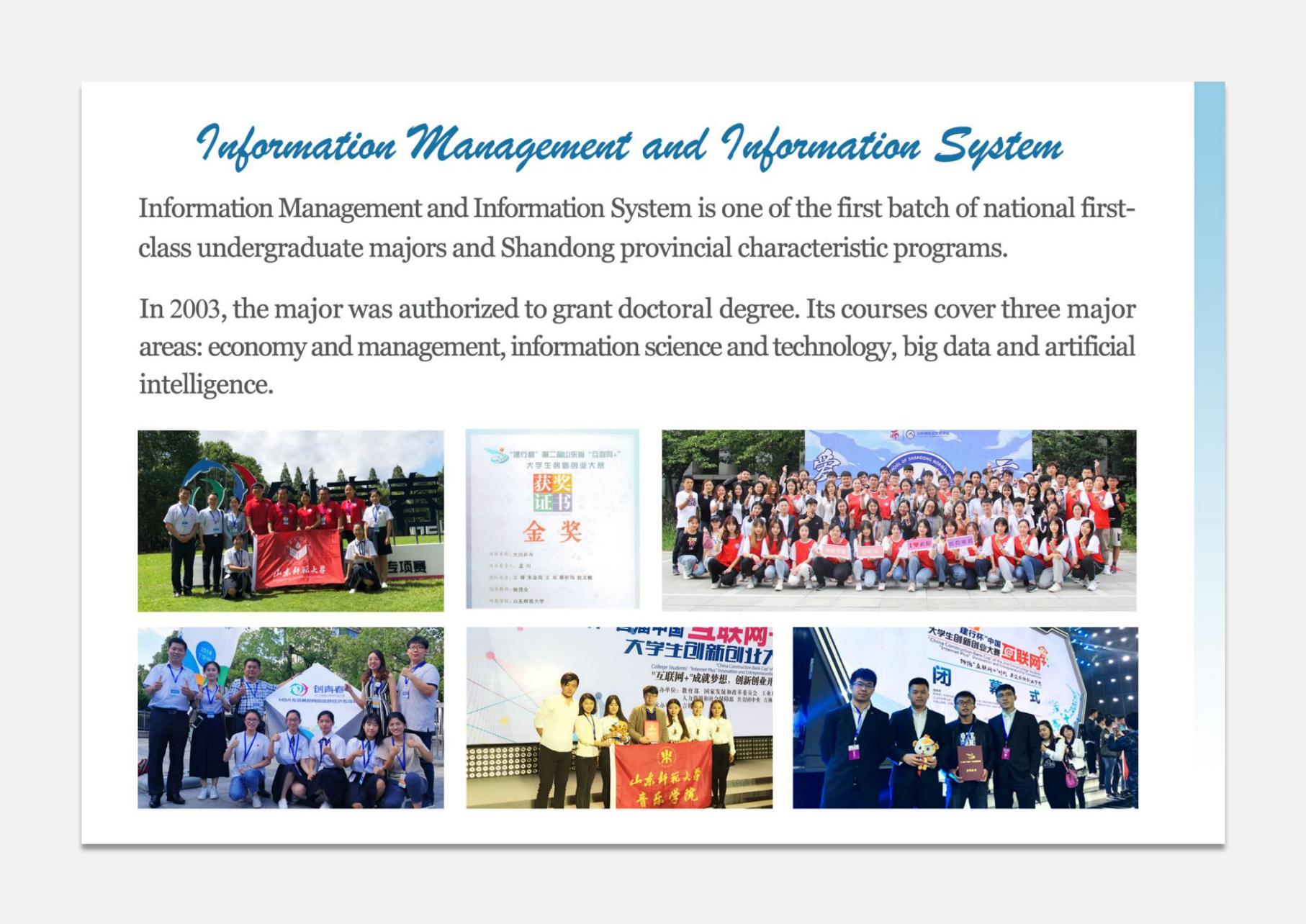Open the outdoor group photo on the lawn
Screen dimensions: 1306x924
[290, 520]
